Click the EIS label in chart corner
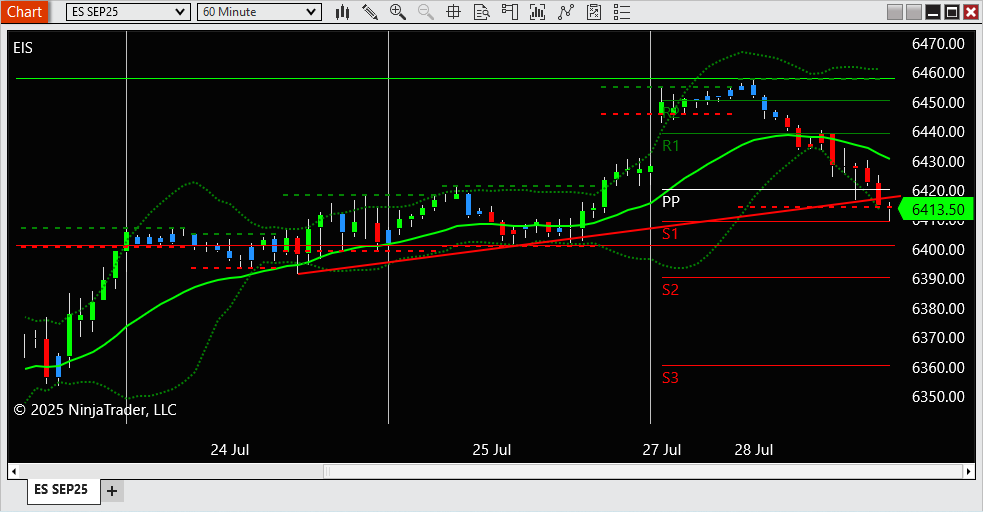983x512 pixels. click(x=23, y=48)
